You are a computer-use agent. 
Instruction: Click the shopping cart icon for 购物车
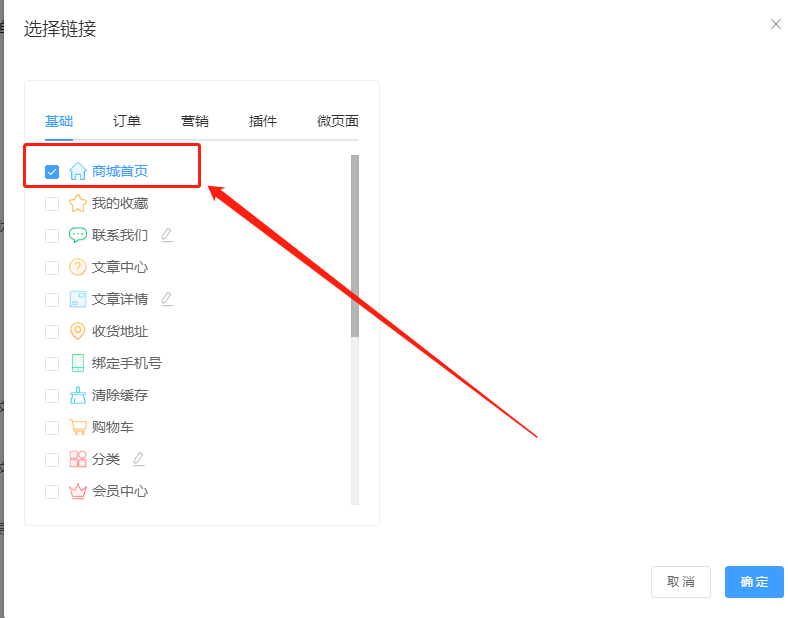(77, 427)
